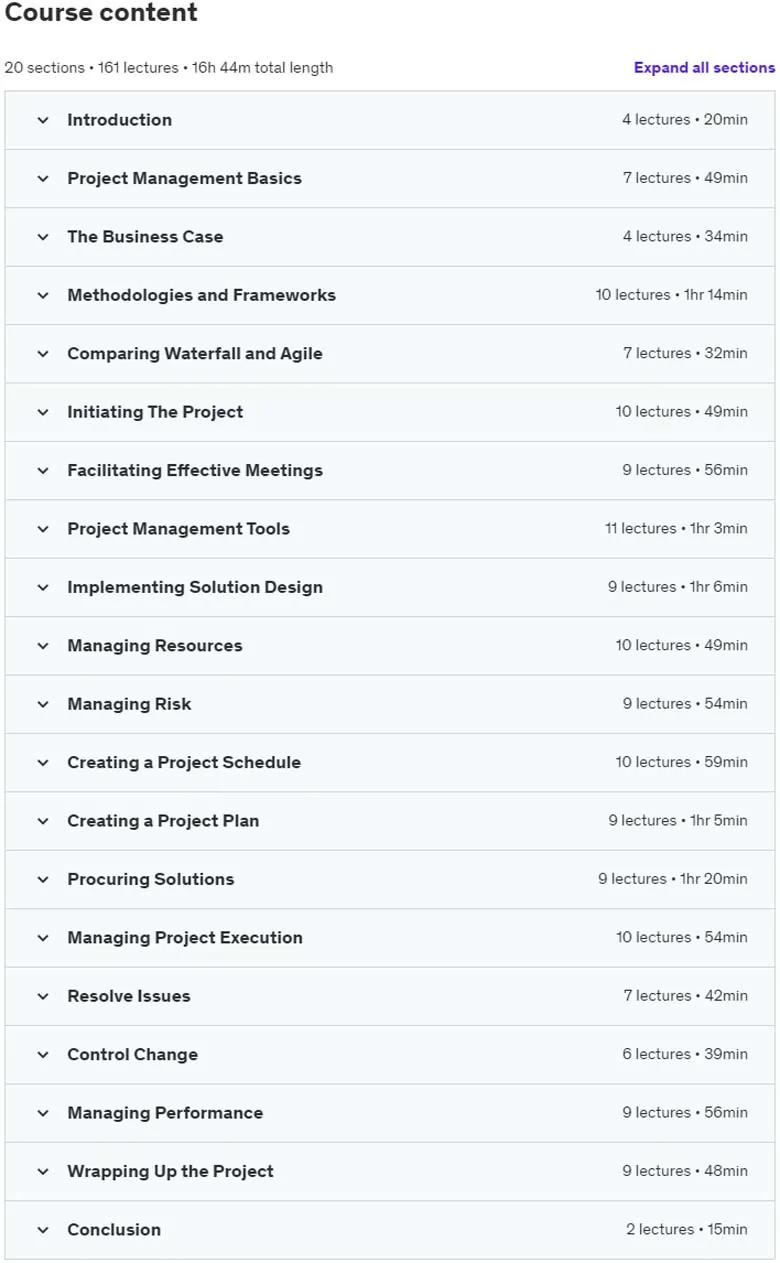
Task: Expand Project Management Basics chevron
Action: (x=43, y=179)
